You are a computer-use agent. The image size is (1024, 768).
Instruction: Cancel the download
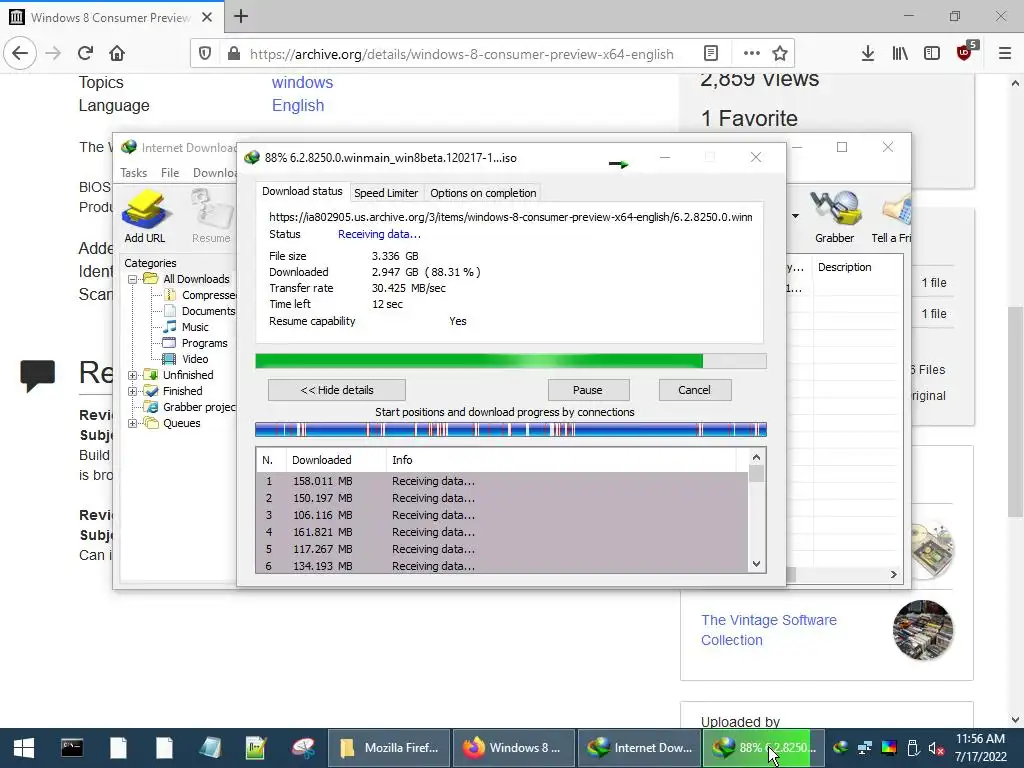click(x=695, y=390)
